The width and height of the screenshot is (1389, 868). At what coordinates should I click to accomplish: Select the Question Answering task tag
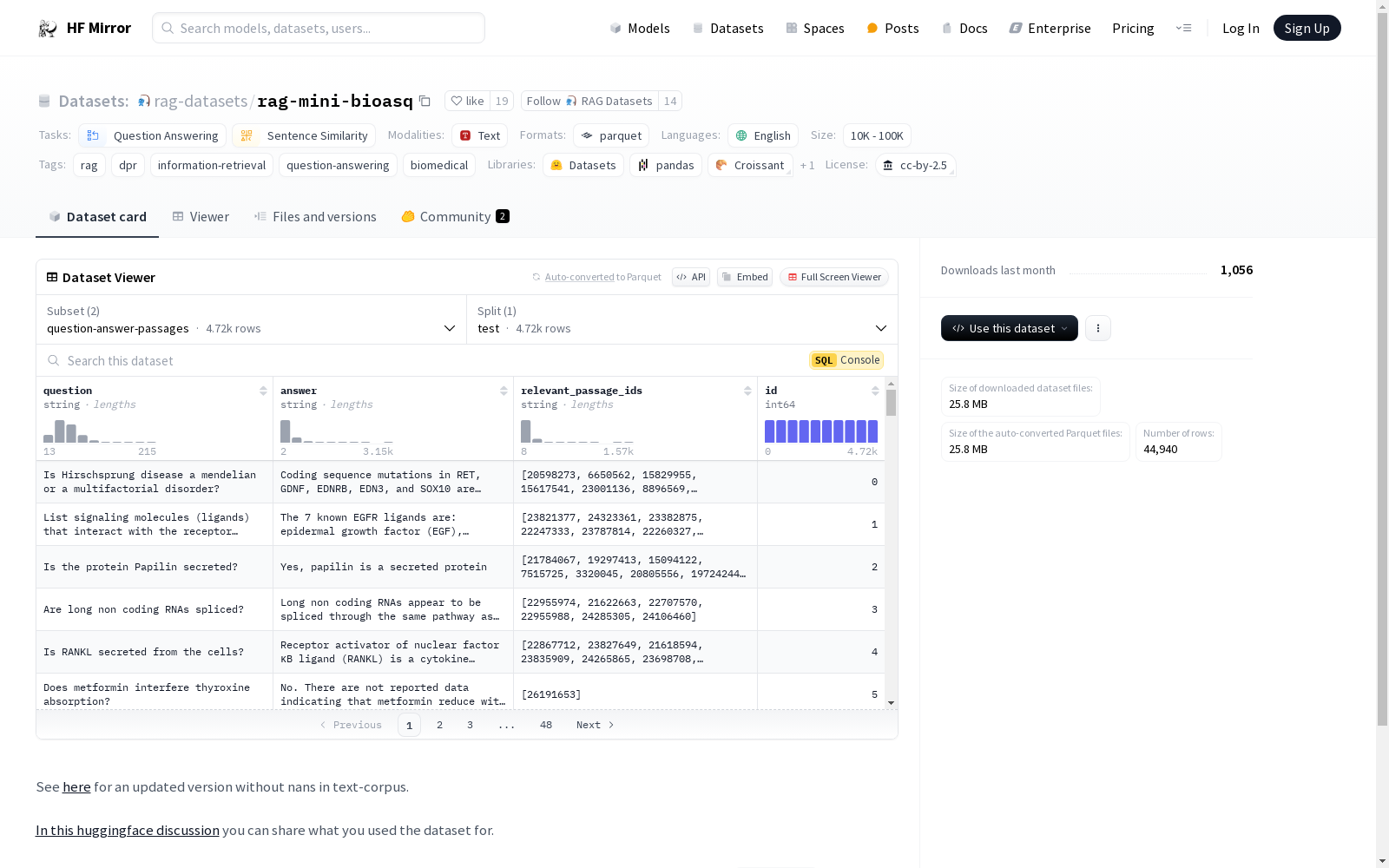tap(153, 135)
